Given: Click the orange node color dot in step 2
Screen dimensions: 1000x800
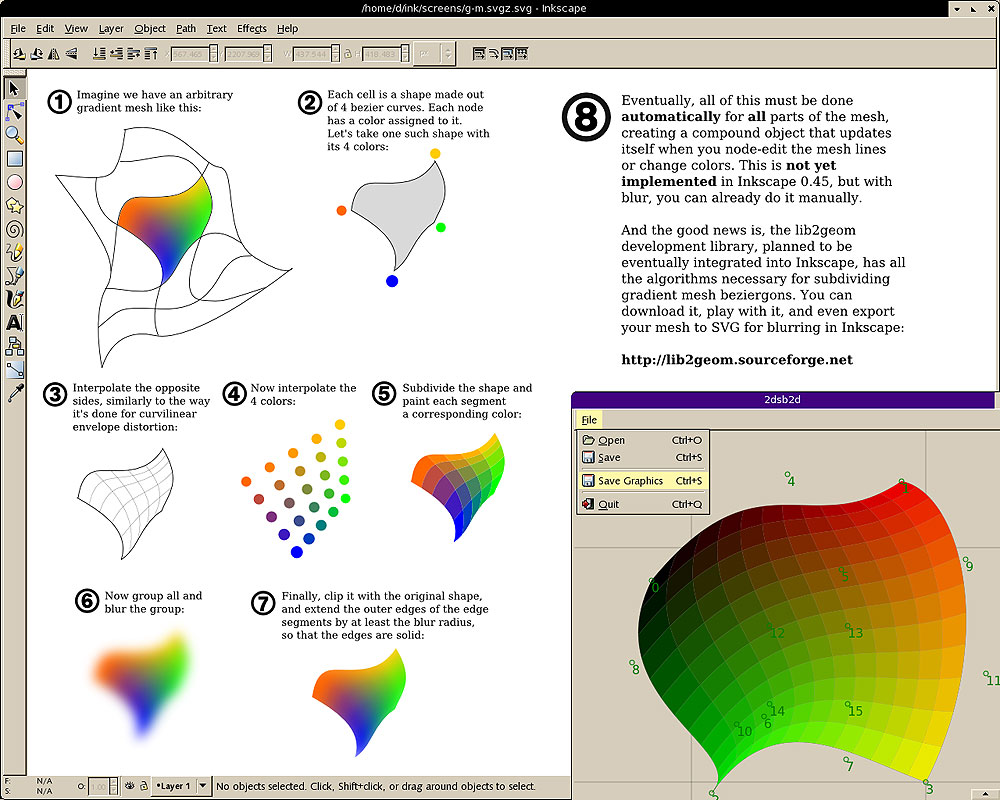Looking at the screenshot, I should 341,211.
